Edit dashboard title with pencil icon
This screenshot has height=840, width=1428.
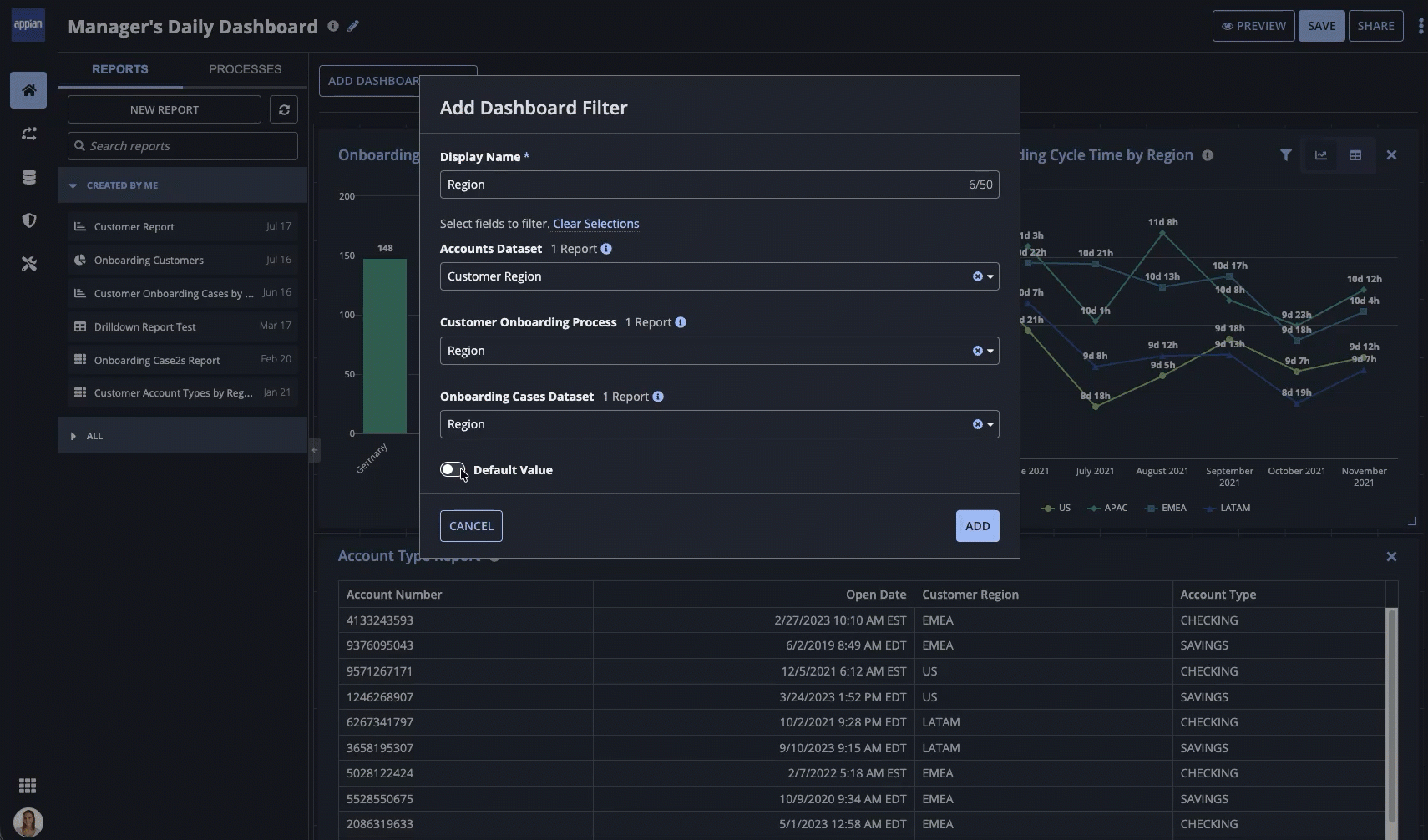(x=353, y=26)
